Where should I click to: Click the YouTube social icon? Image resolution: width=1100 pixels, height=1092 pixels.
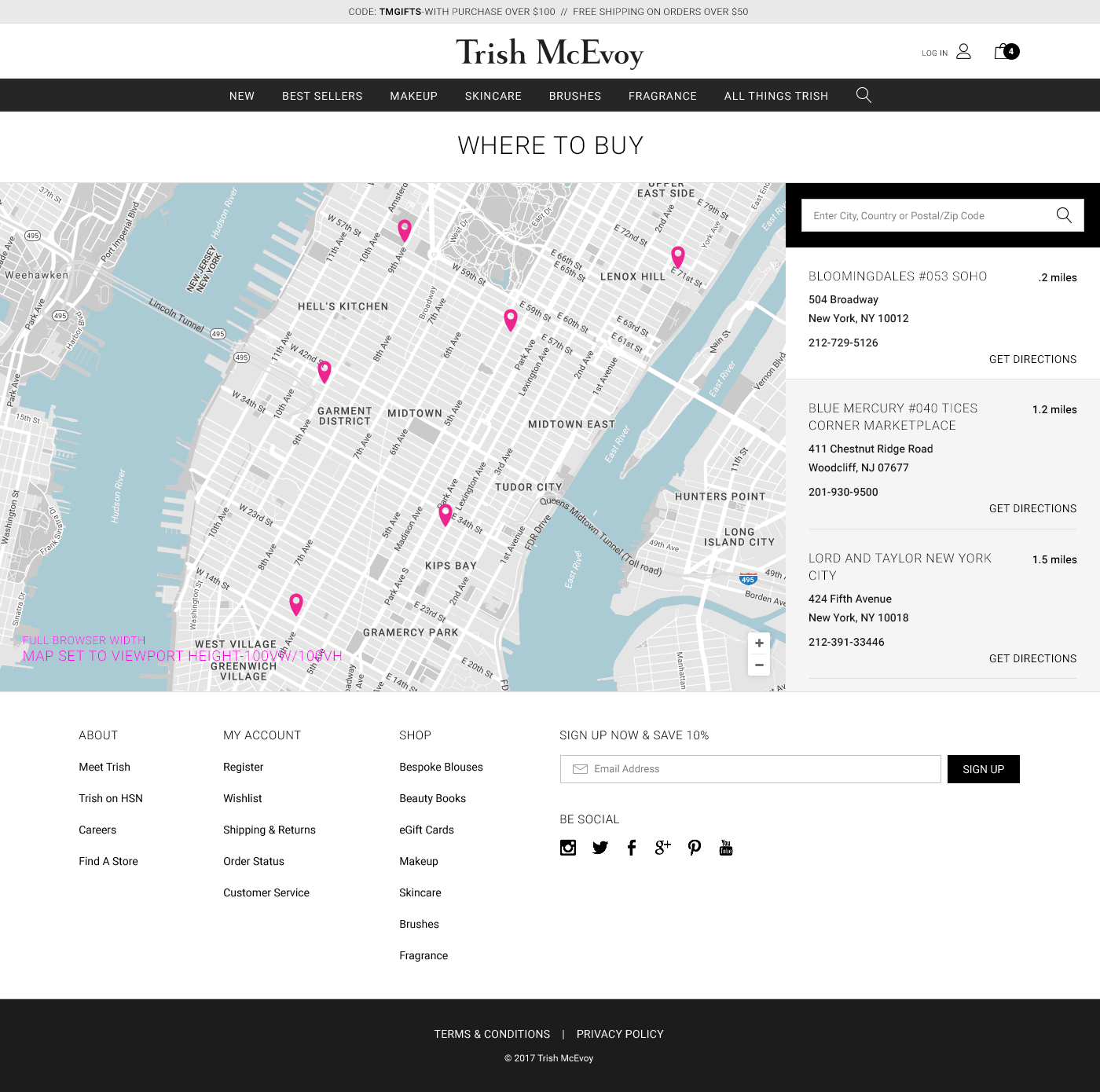(x=726, y=848)
